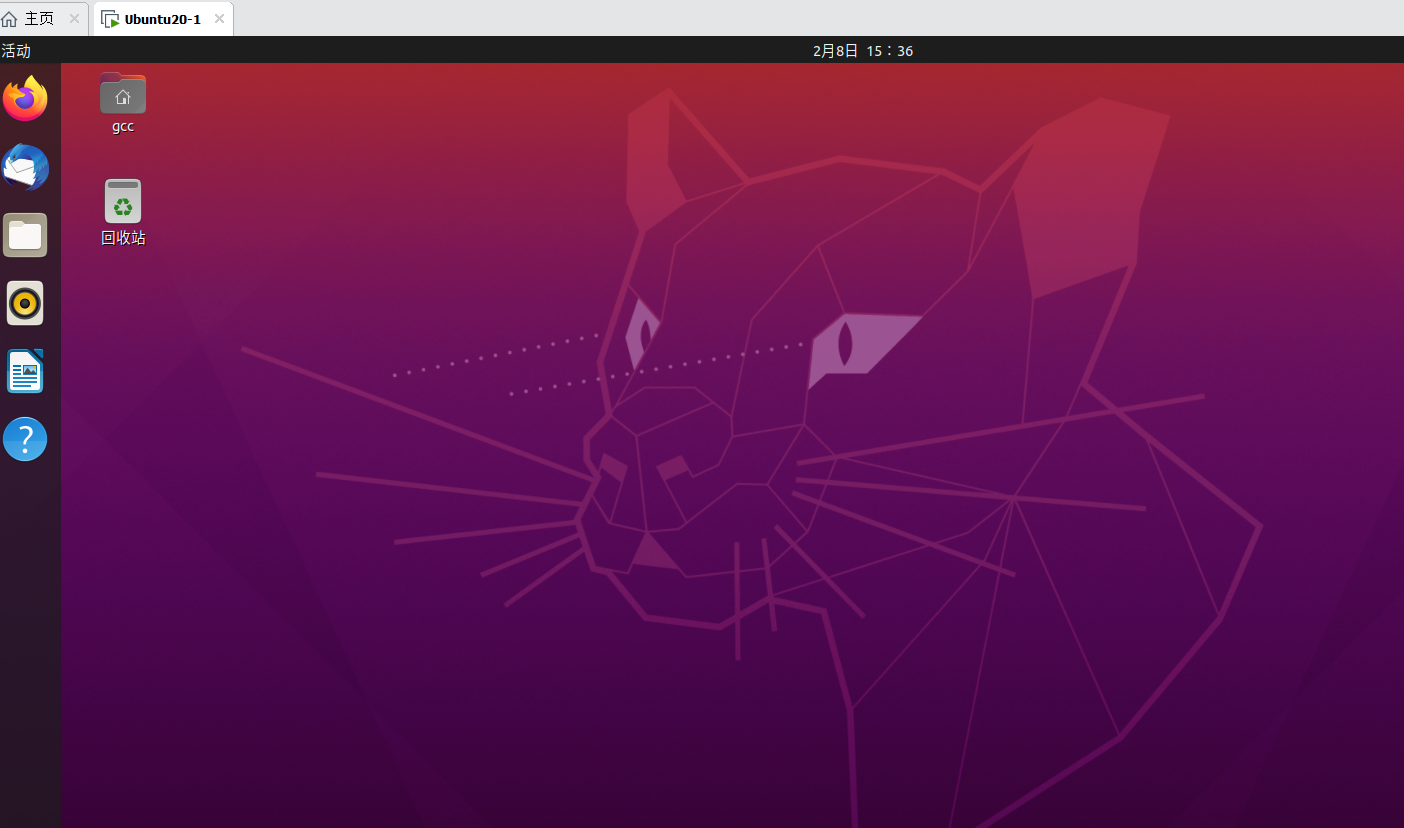The width and height of the screenshot is (1404, 828).
Task: Click the gcc label under home folder
Action: click(x=123, y=126)
